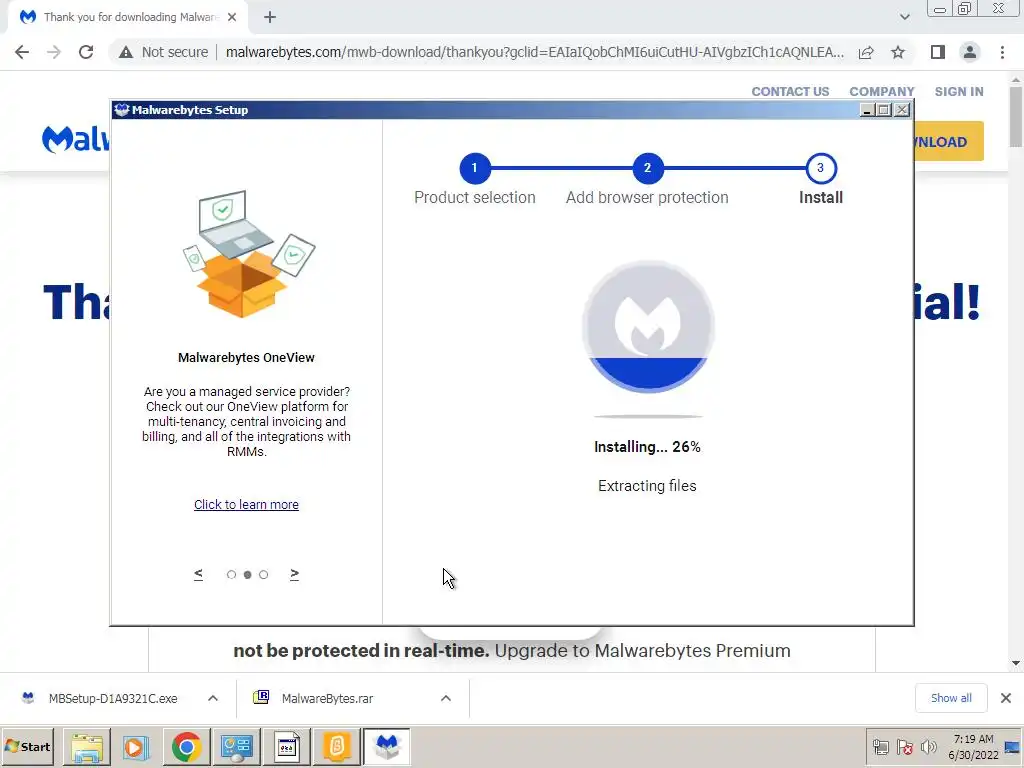Click the Extracting files status text
Viewport: 1024px width, 768px height.
[x=647, y=486]
